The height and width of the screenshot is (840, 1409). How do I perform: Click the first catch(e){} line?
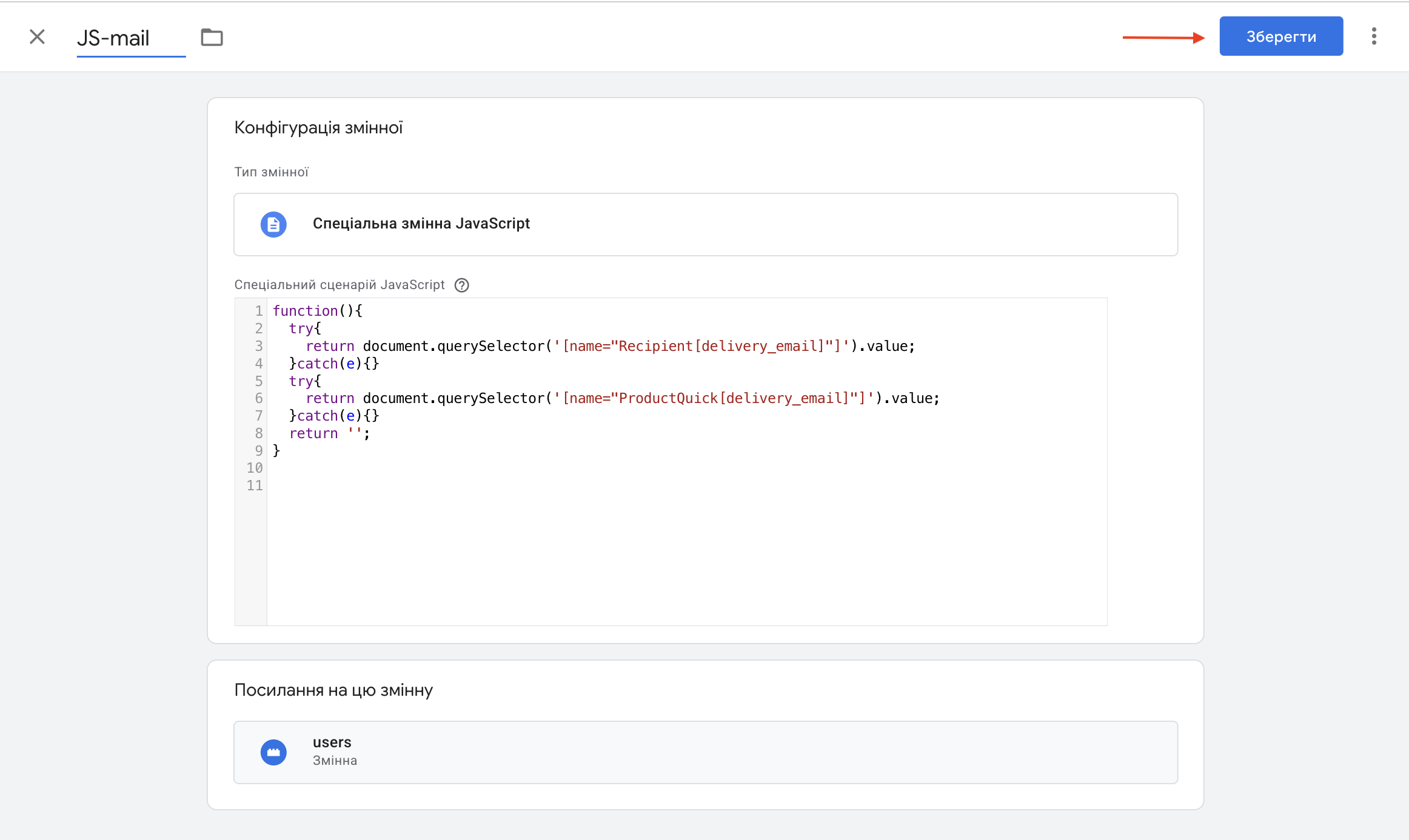pos(334,364)
